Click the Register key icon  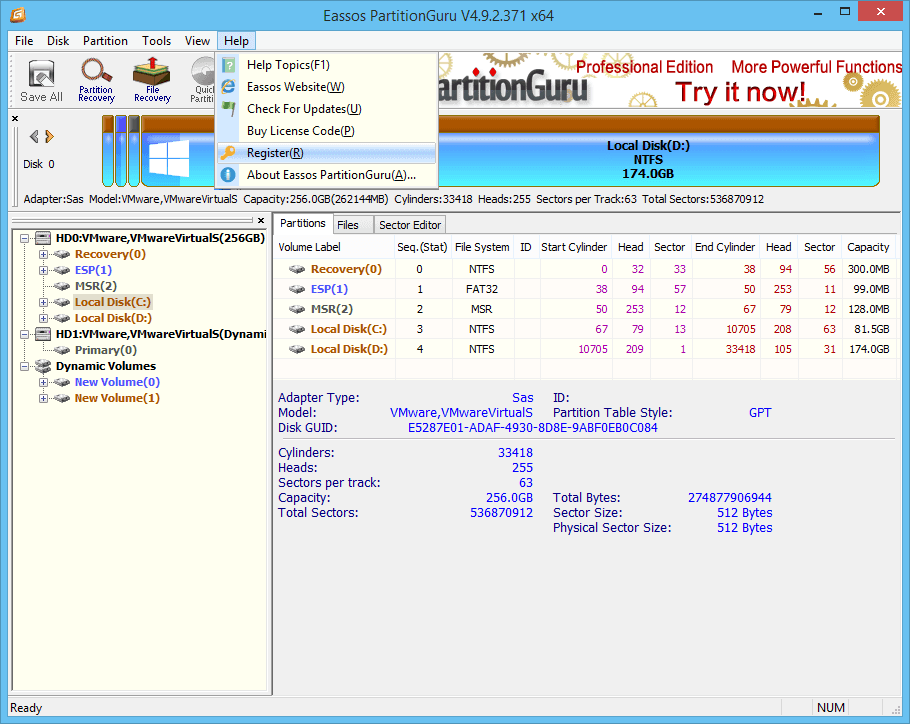click(x=228, y=153)
